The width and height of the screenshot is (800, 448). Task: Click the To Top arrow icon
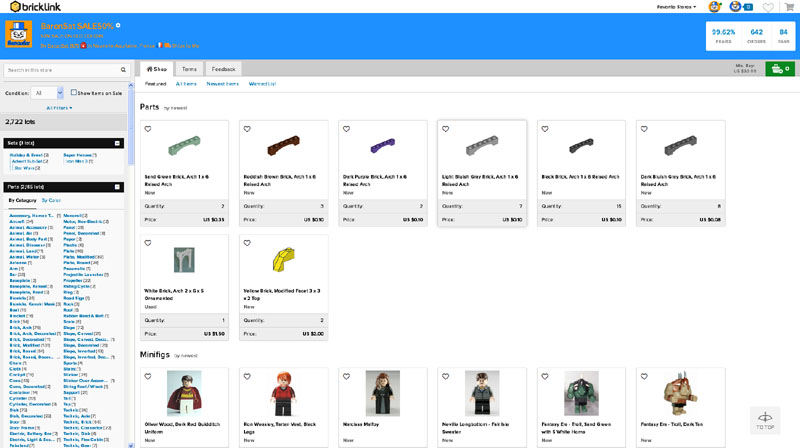click(765, 419)
